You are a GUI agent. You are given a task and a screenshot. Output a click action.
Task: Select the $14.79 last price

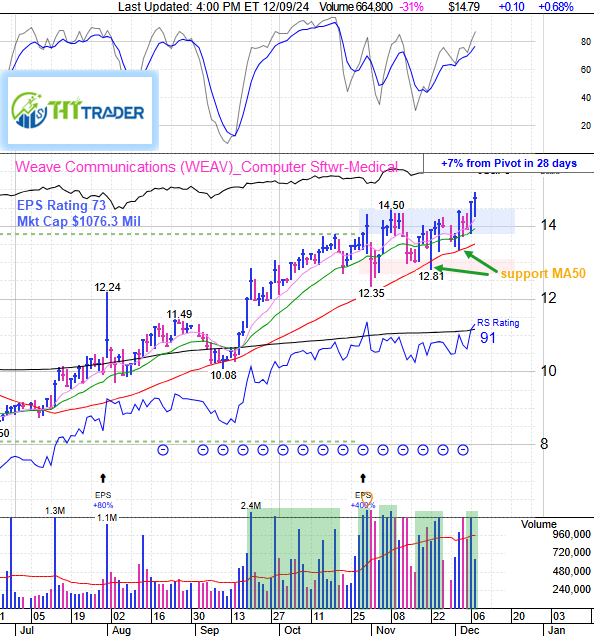point(464,7)
